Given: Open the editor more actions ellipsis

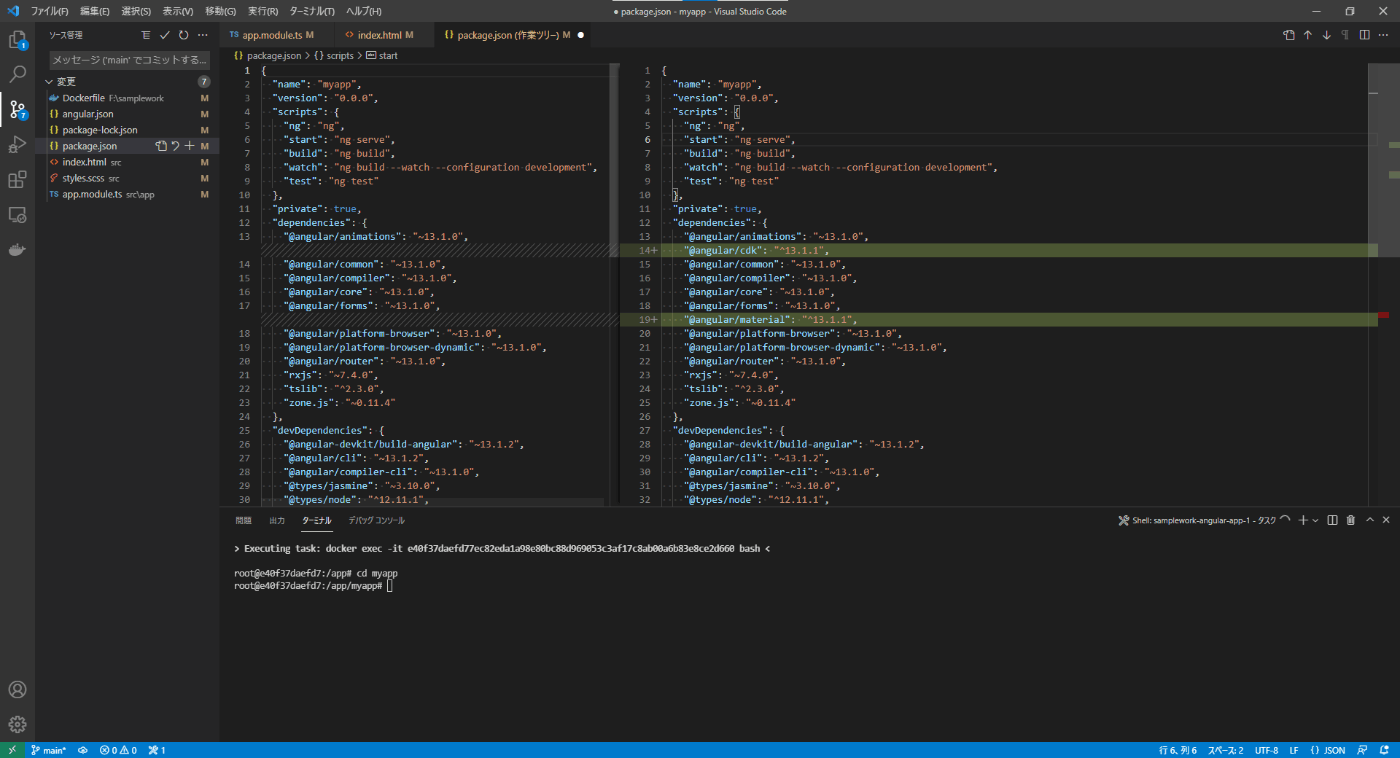Looking at the screenshot, I should pos(1383,35).
